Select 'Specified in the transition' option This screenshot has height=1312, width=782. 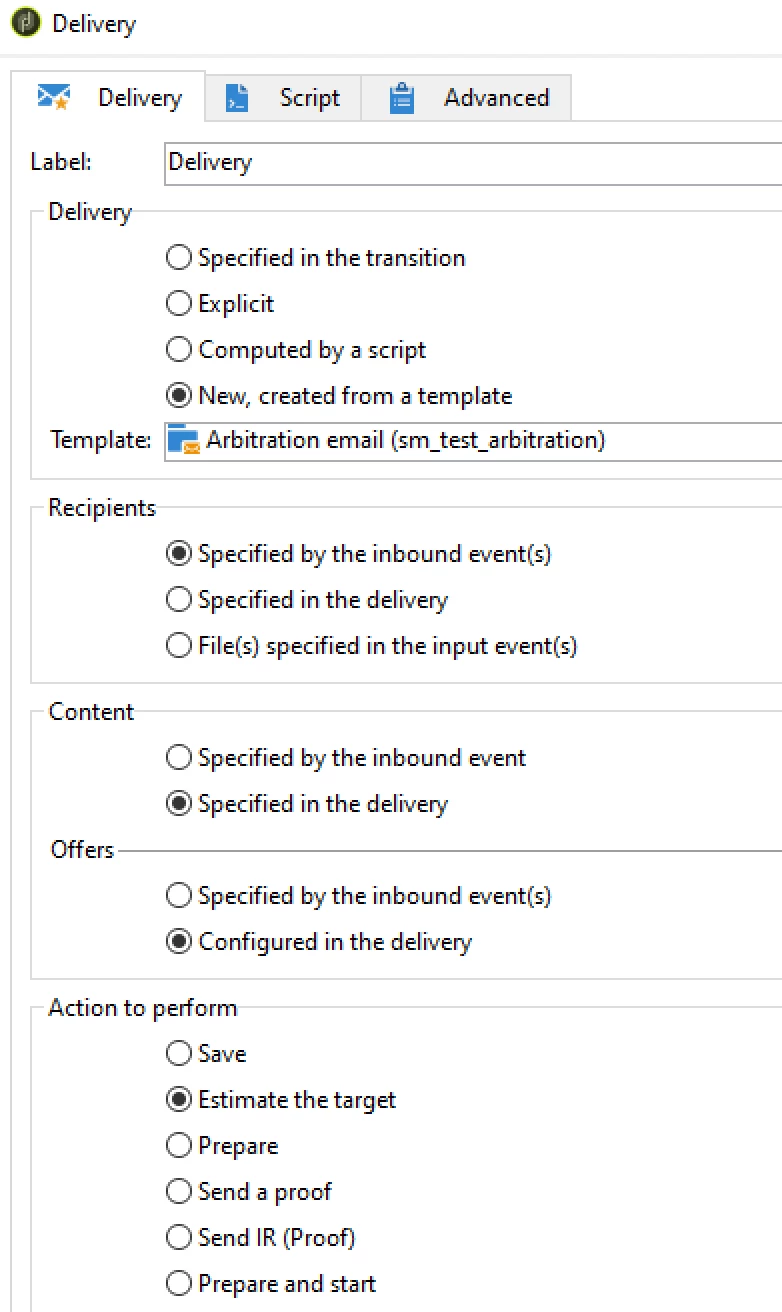pyautogui.click(x=179, y=258)
